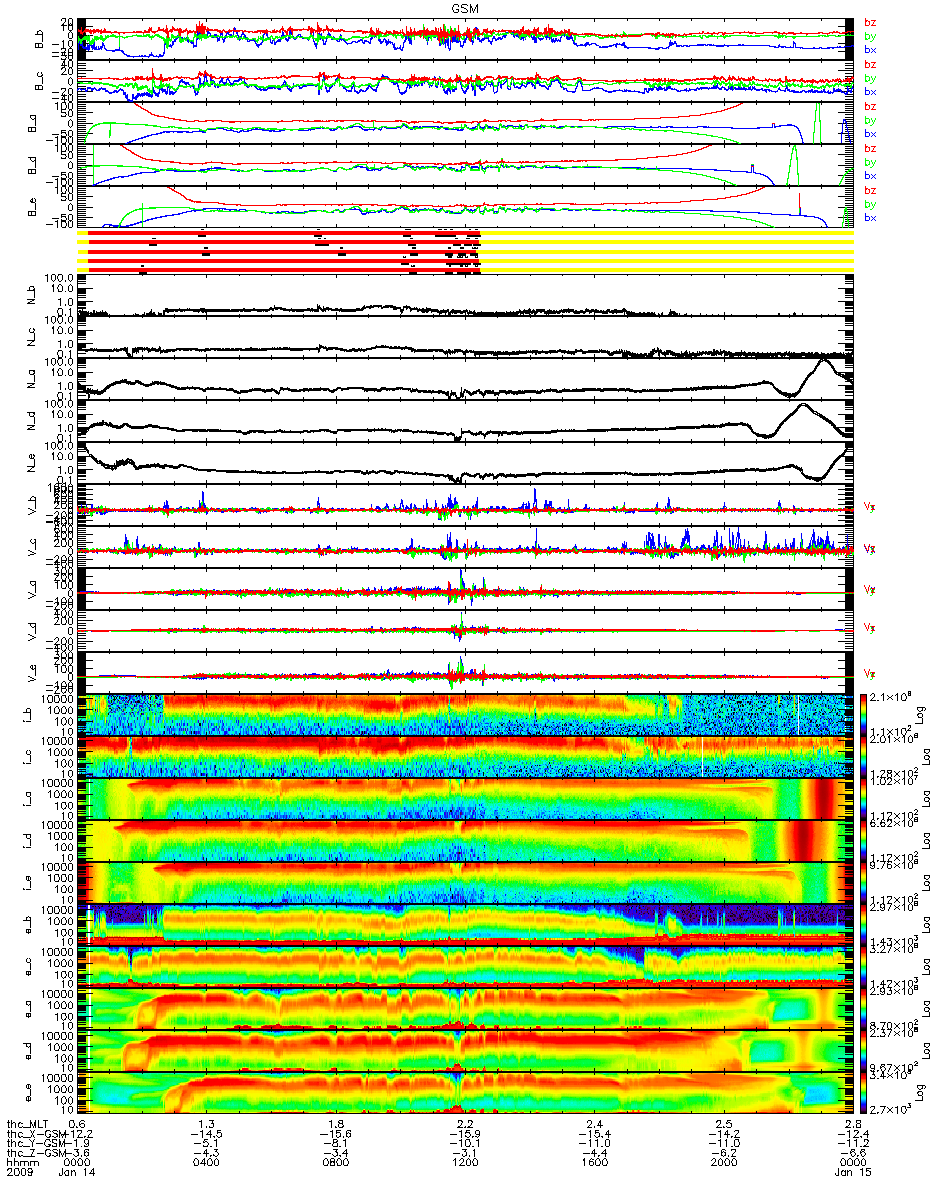This screenshot has height=1200, width=930.
Task: Click the X-GSM value -14.5
Action: coord(207,1132)
